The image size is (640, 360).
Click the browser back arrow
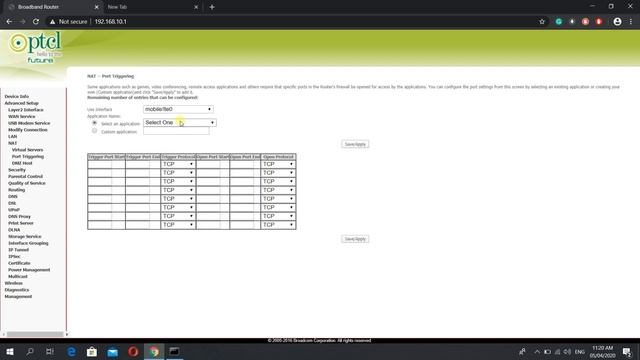pos(9,22)
